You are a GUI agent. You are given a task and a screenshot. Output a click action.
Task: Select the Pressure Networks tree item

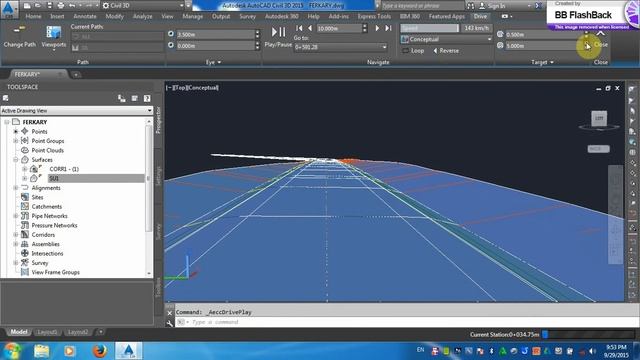(x=54, y=225)
